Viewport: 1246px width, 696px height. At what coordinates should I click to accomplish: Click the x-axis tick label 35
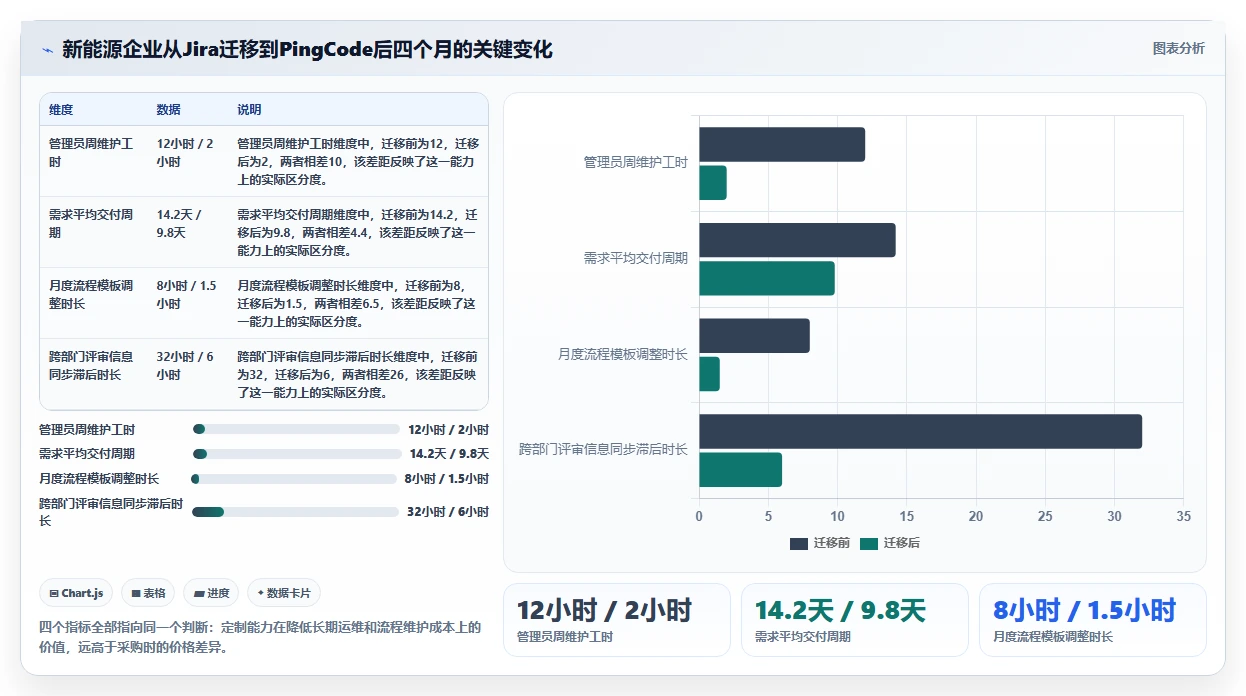point(1184,517)
